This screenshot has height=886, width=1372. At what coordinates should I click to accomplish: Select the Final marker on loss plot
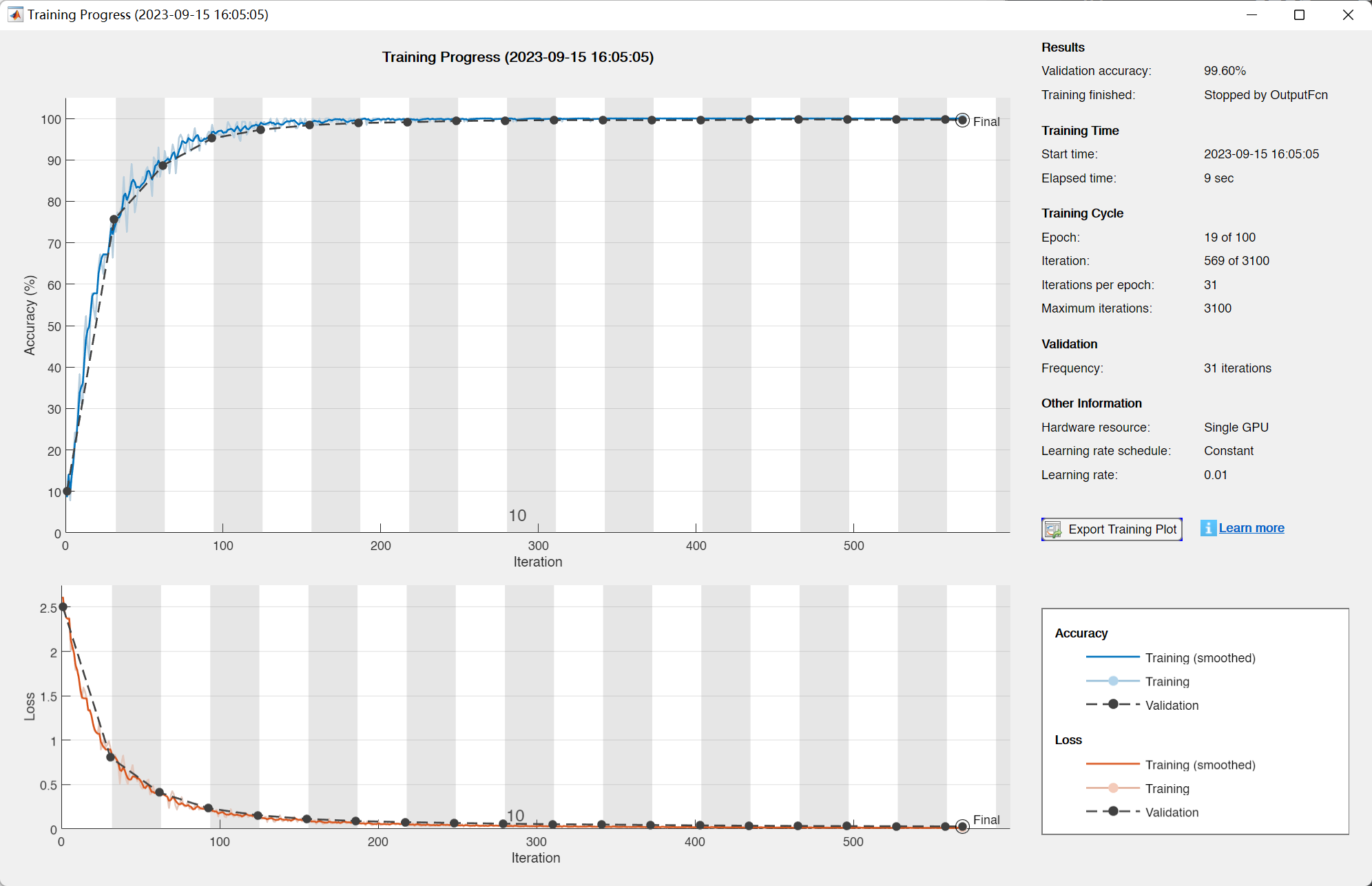[962, 826]
